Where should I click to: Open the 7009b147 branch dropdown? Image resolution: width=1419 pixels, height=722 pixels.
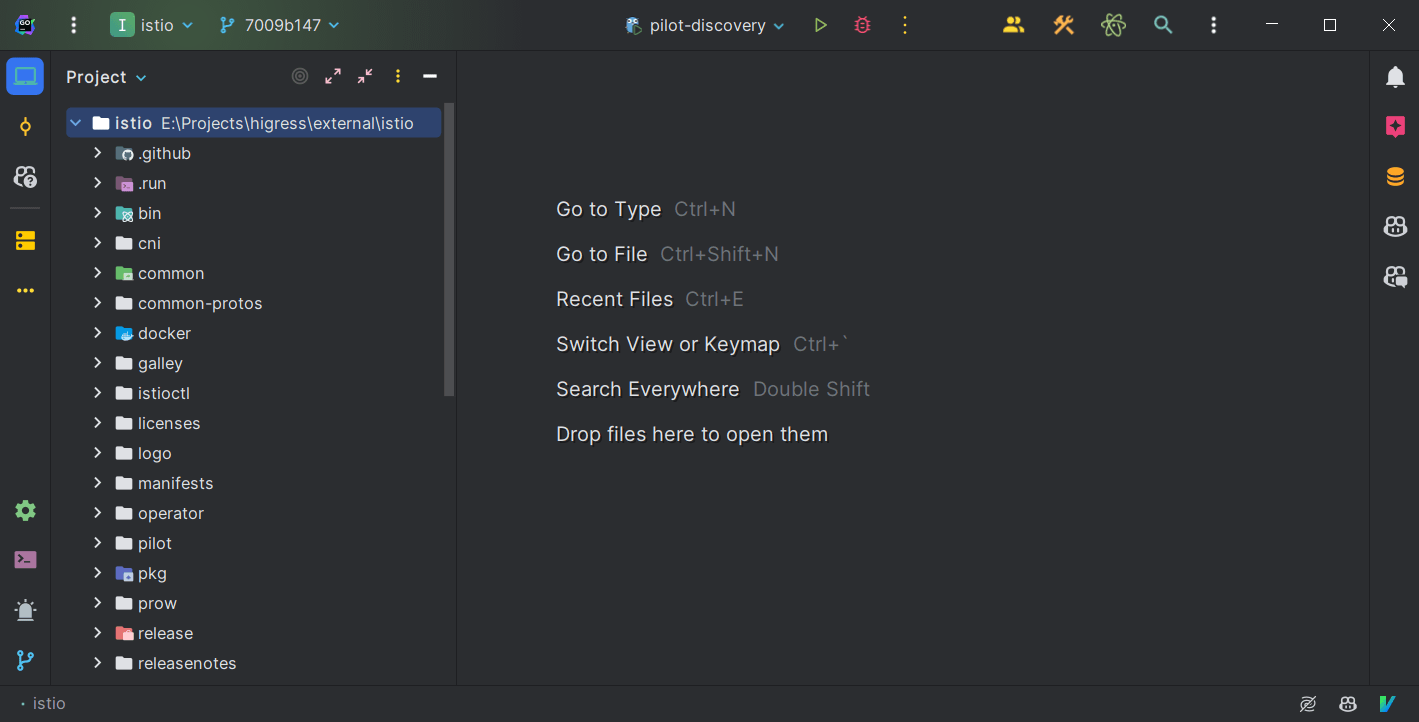[x=280, y=25]
